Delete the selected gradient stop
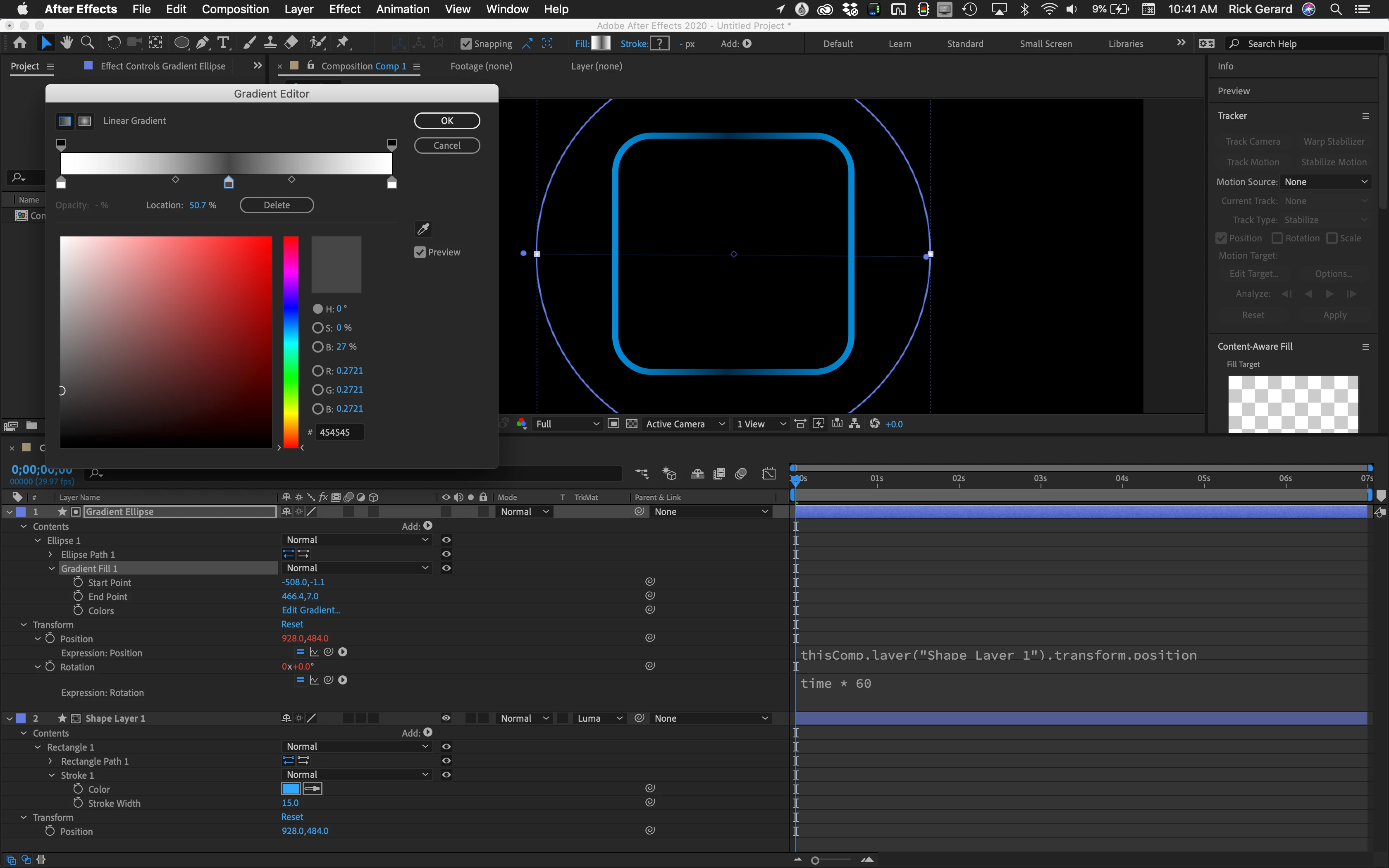Screen dimensions: 1389x868 pos(277,205)
